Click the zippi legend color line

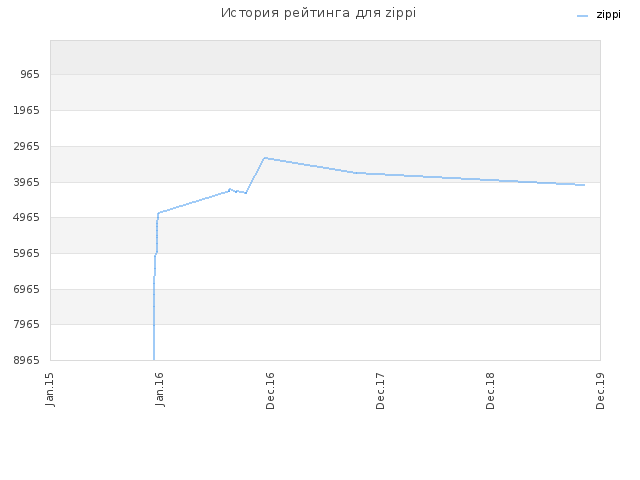[x=582, y=16]
